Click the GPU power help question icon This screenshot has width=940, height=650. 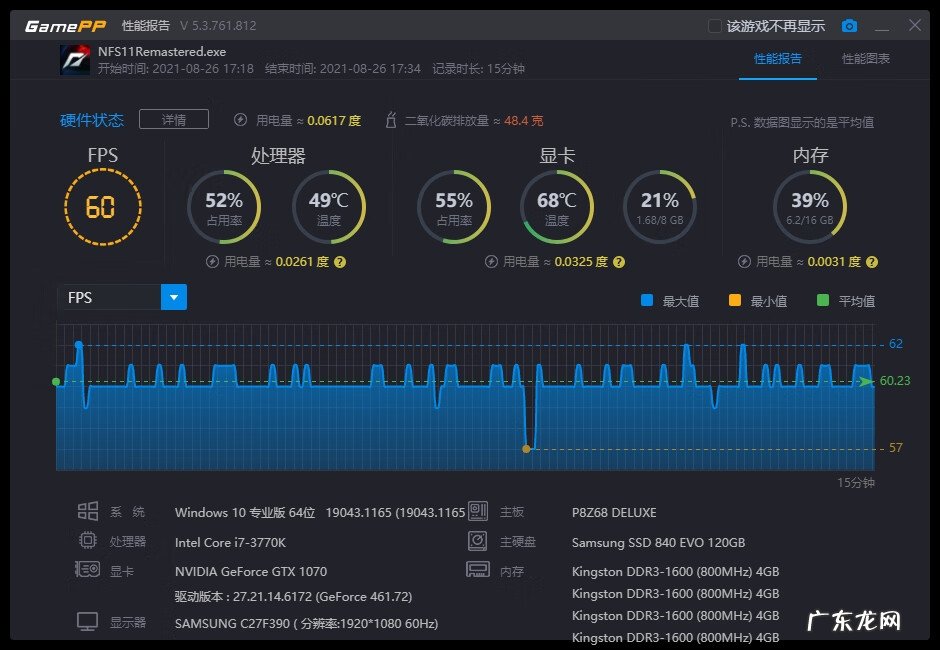(x=619, y=262)
